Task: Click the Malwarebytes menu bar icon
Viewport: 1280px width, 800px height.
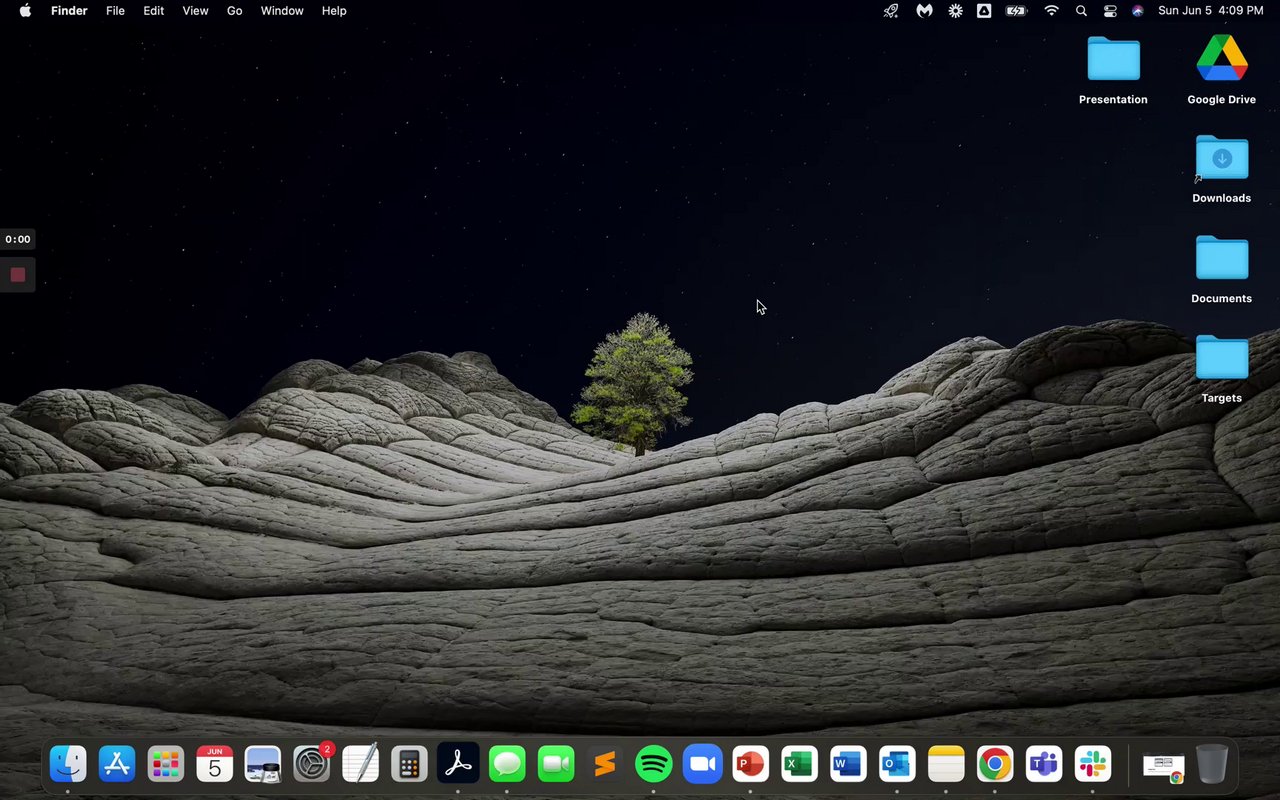Action: point(925,11)
